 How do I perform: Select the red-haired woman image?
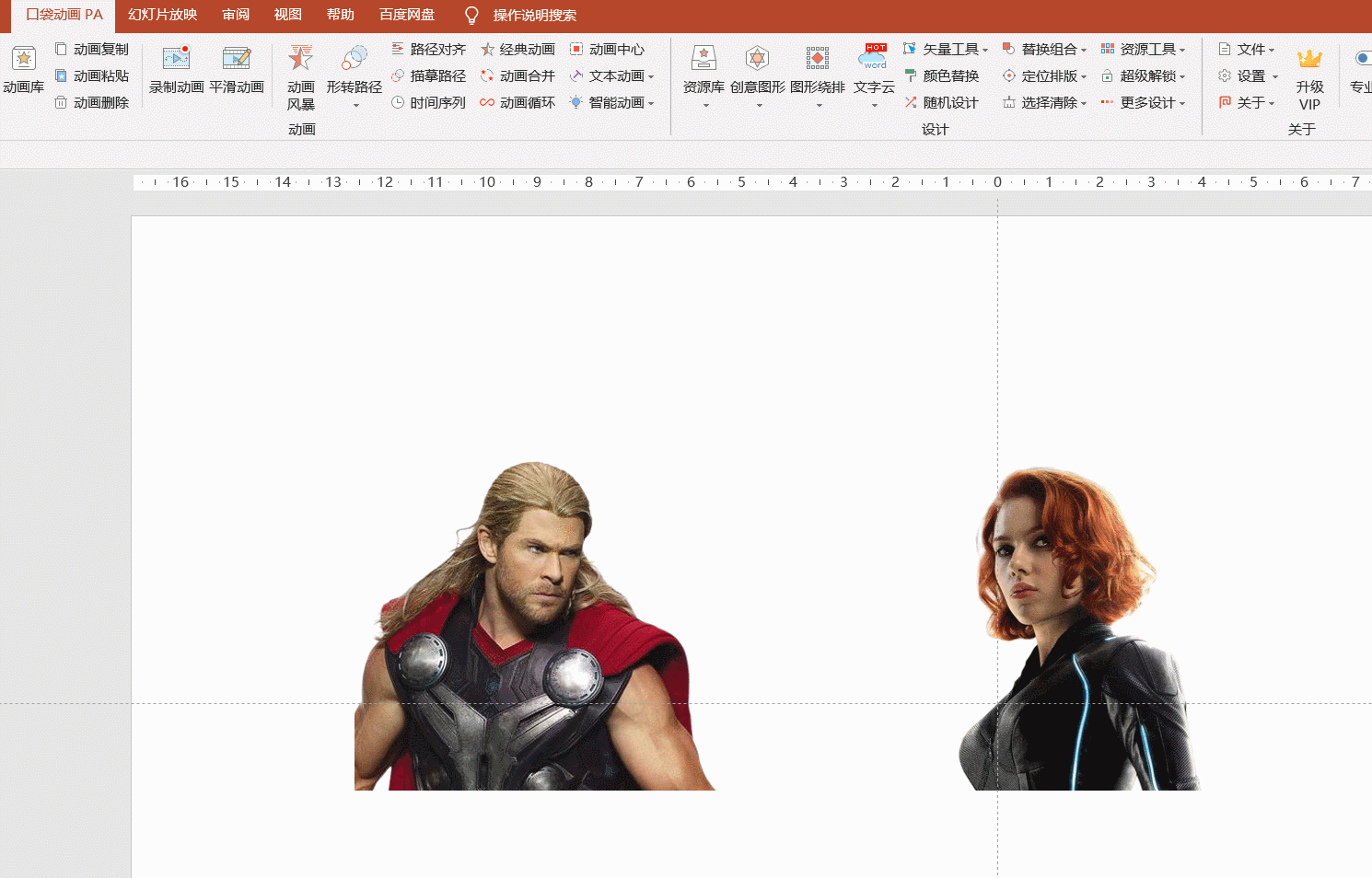(x=1079, y=629)
